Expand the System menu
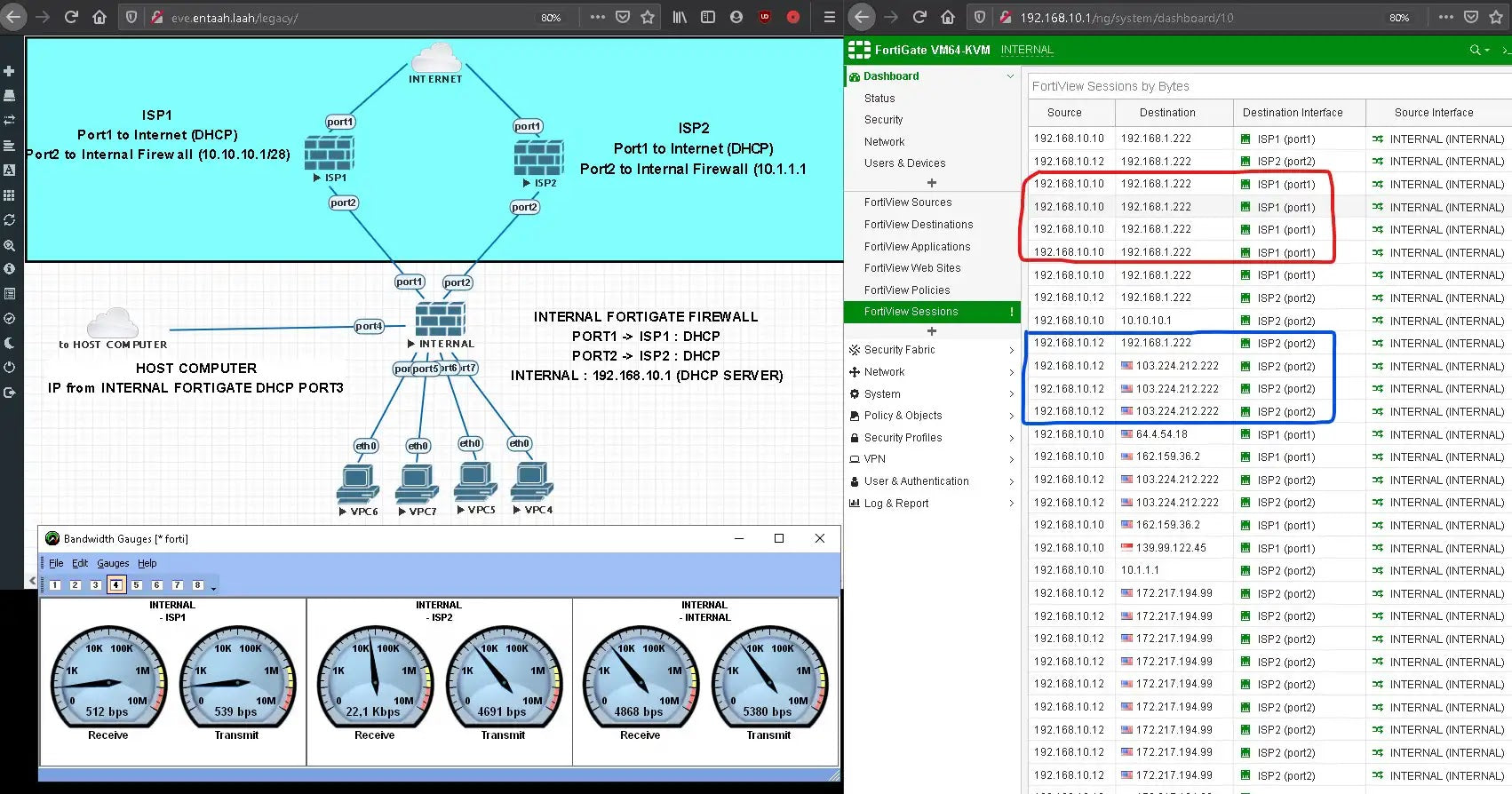Viewport: 1512px width, 794px height. pyautogui.click(x=932, y=394)
